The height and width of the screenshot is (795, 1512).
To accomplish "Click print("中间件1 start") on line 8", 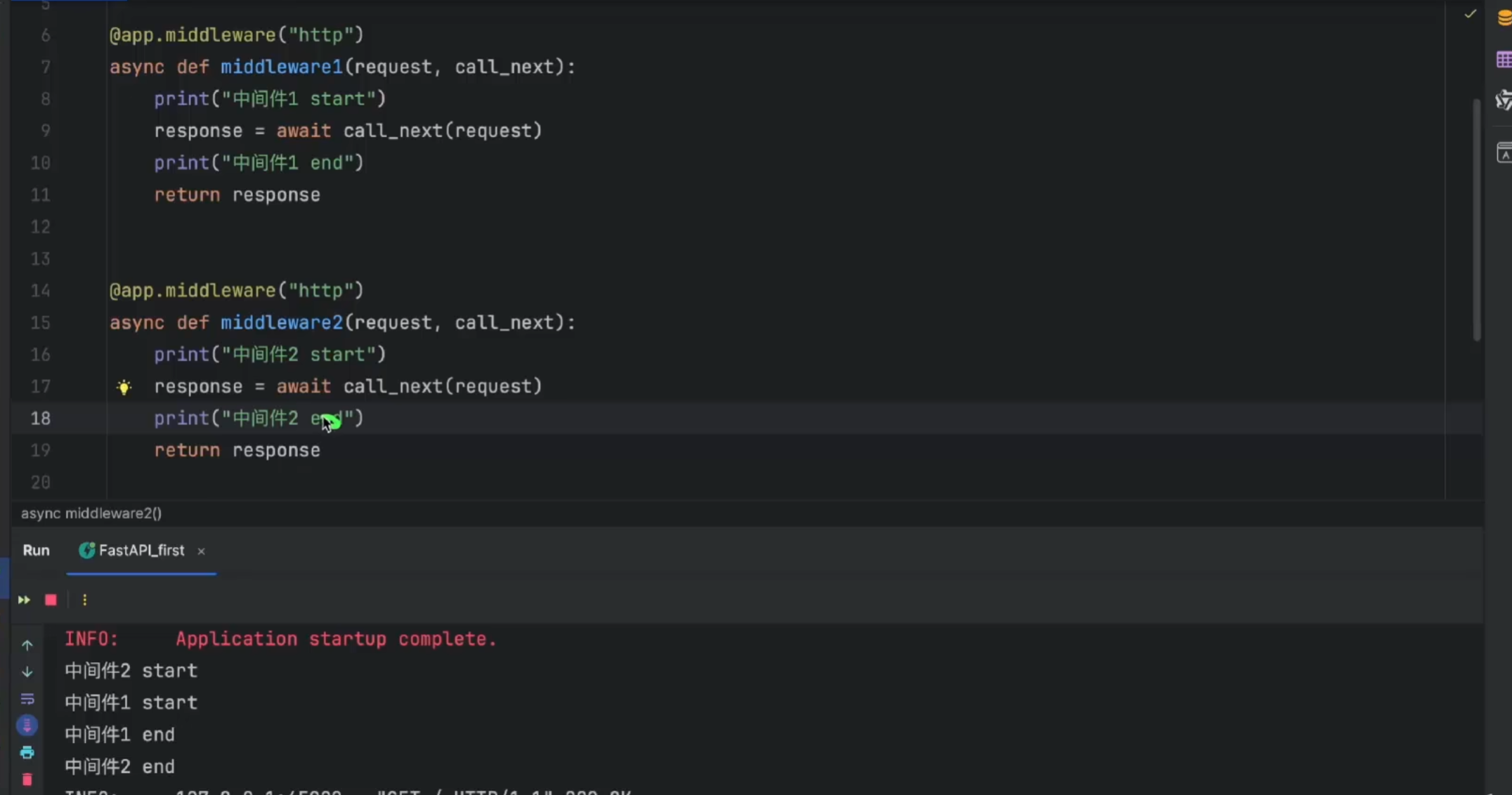I will (x=270, y=99).
